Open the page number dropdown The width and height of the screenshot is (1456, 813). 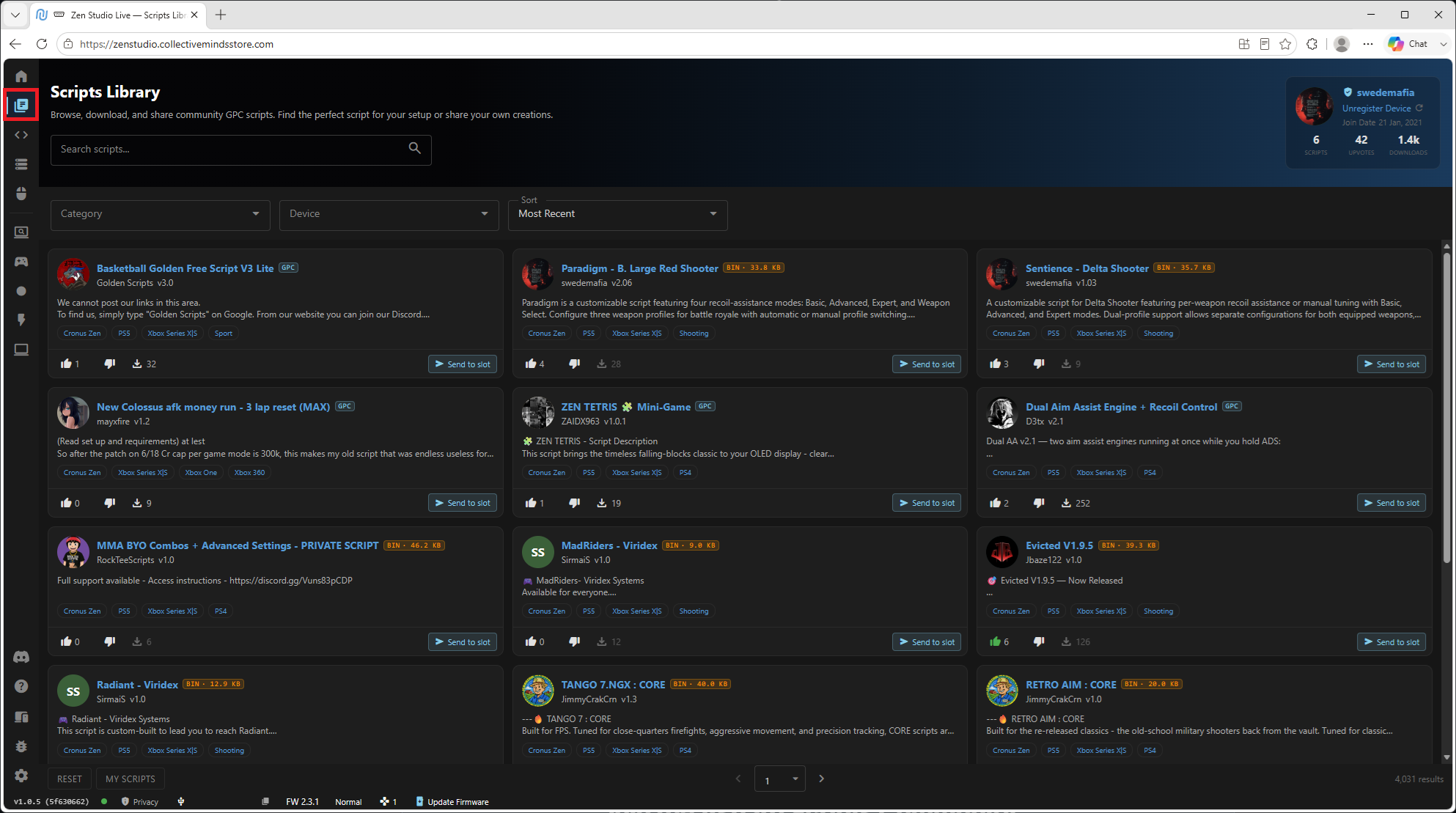pyautogui.click(x=780, y=779)
